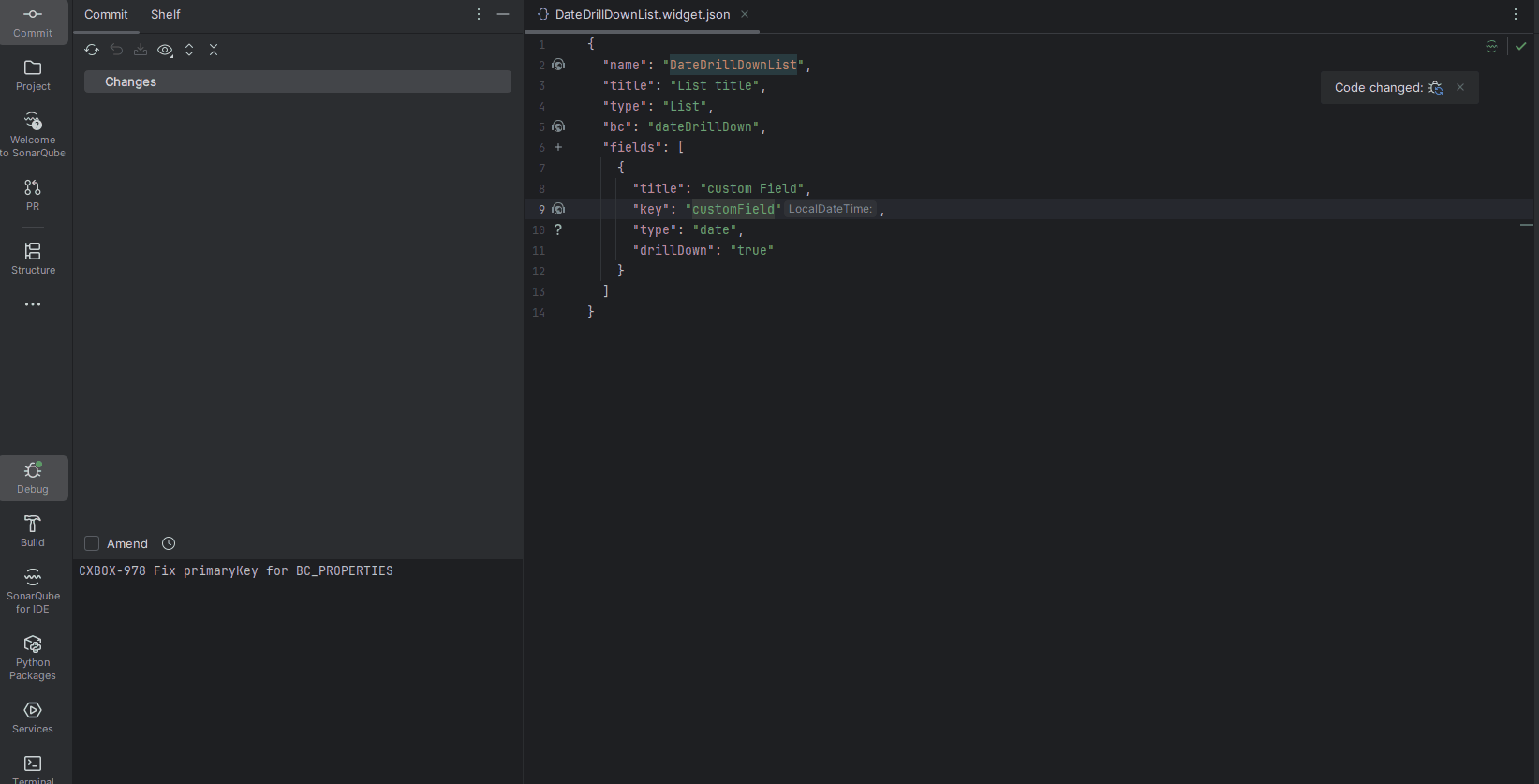This screenshot has width=1539, height=784.
Task: Click the "List title" value on line 3
Action: pyautogui.click(x=715, y=85)
